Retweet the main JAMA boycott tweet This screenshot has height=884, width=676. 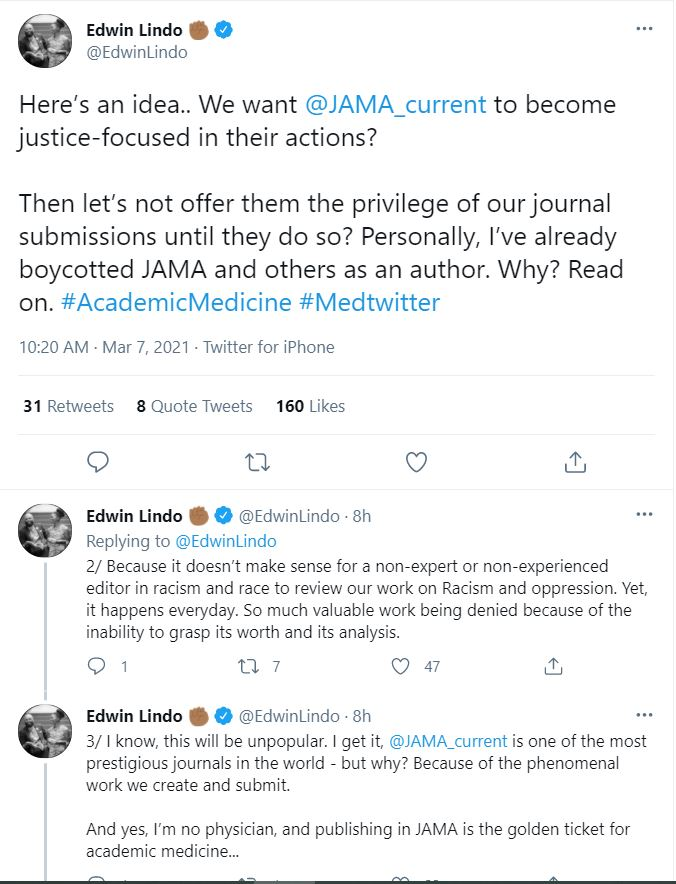(258, 462)
